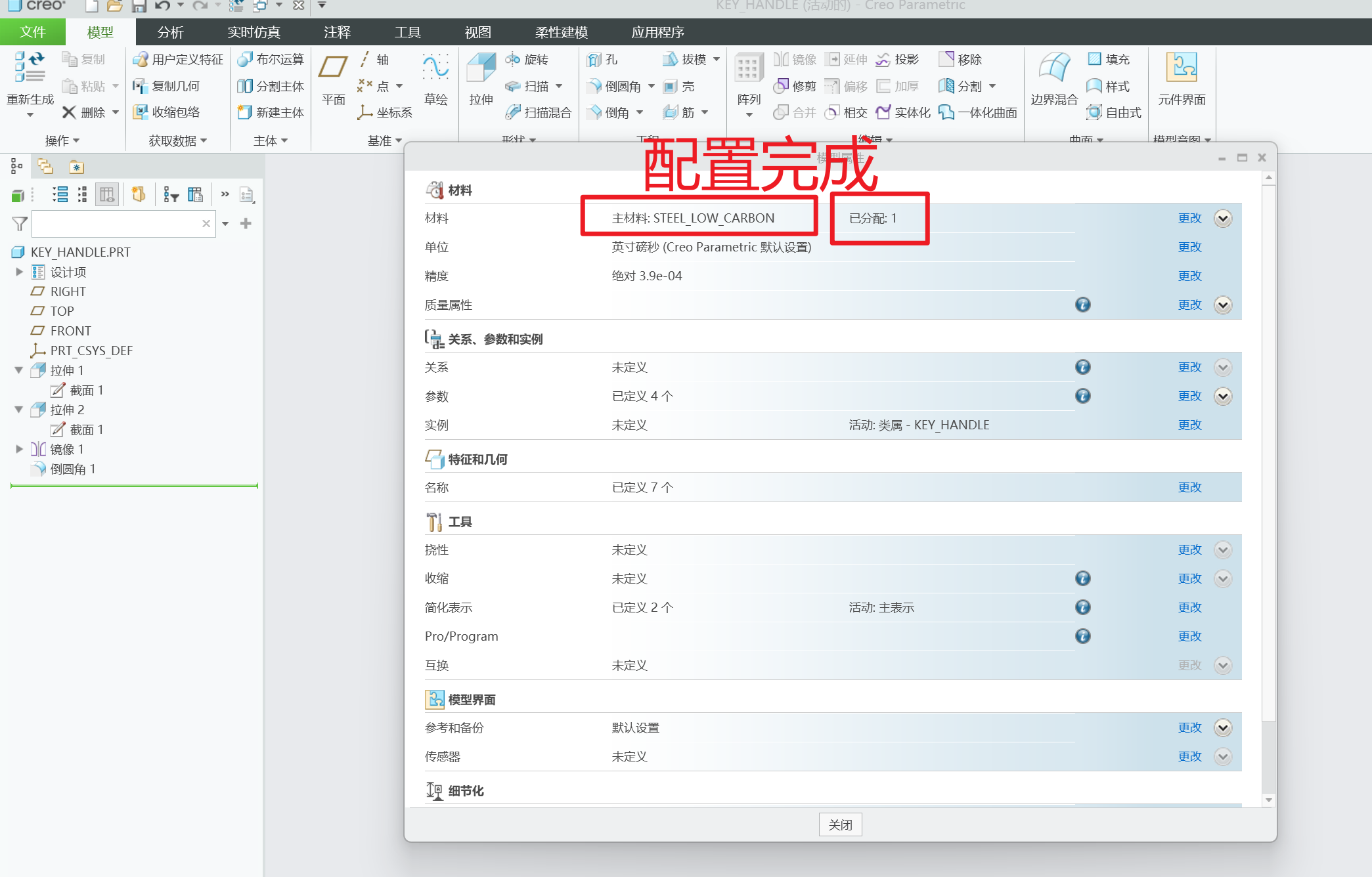Click help icon for 质量属性 row

tap(1082, 305)
